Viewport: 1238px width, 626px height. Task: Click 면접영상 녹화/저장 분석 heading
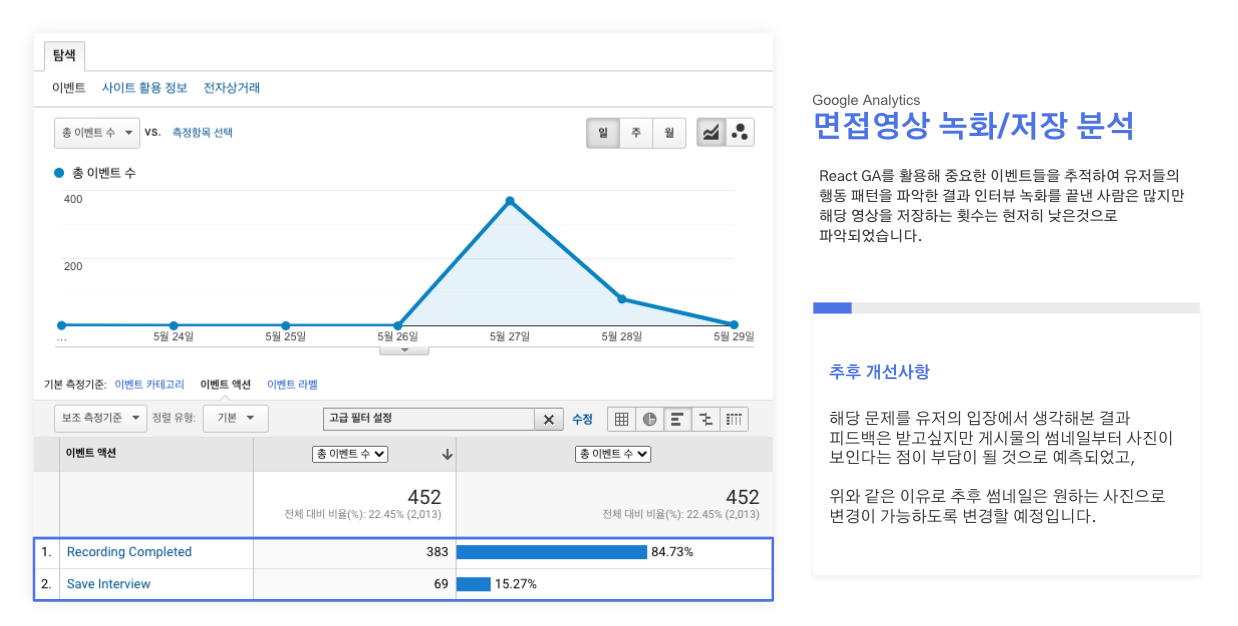973,127
